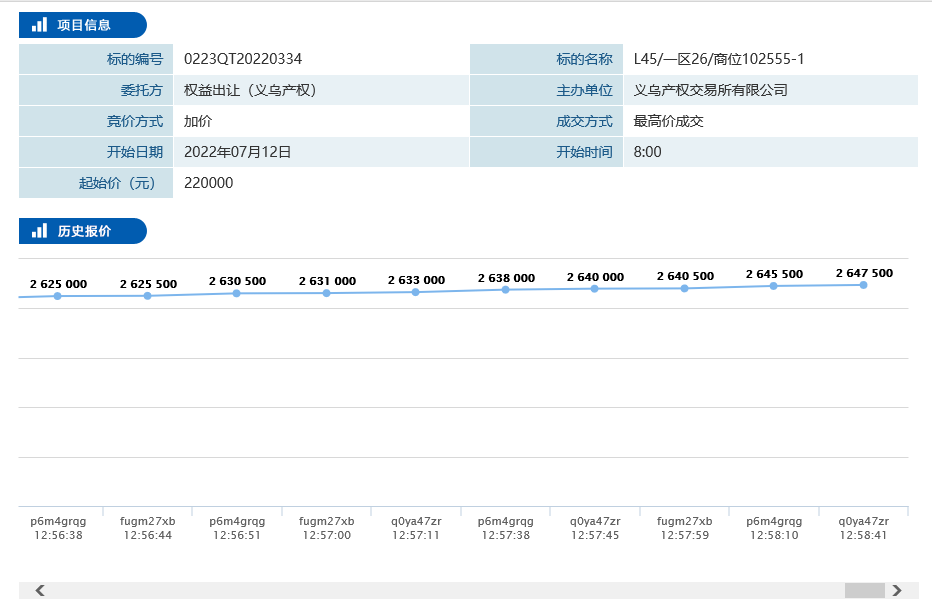Click the data point at 2 638 000
This screenshot has height=616, width=932.
pos(506,290)
